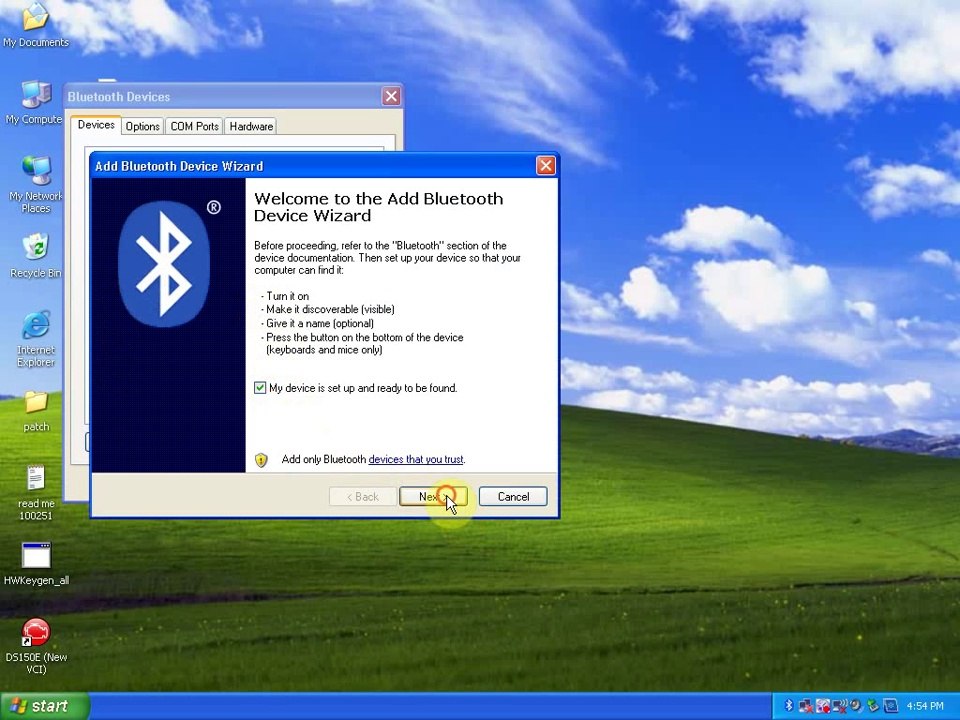Click the wireless network disconnected tray icon
Viewport: 960px width, 720px height.
click(840, 706)
